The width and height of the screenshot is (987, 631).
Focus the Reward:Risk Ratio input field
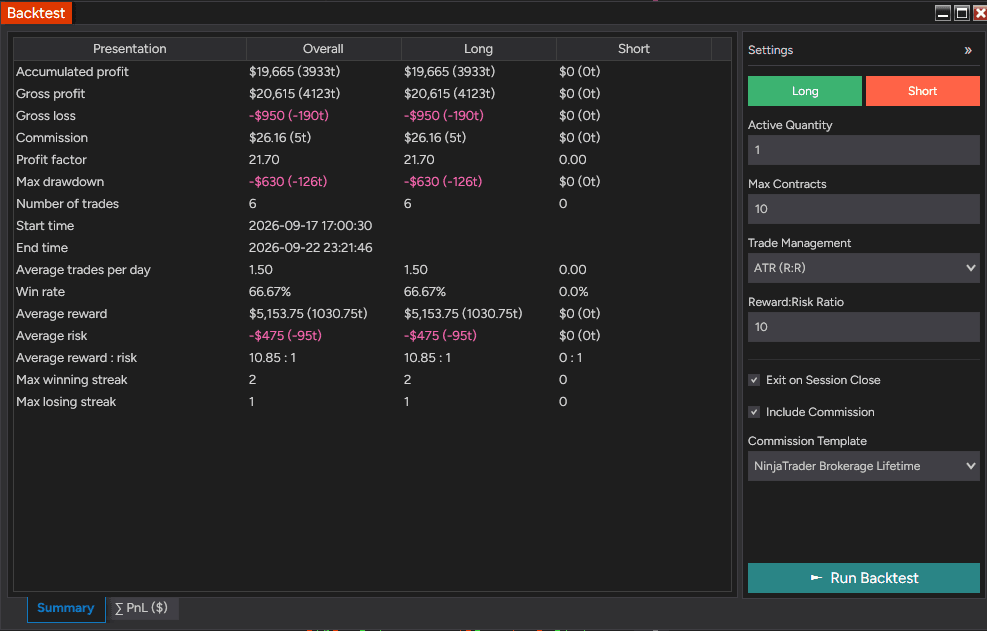pos(863,327)
